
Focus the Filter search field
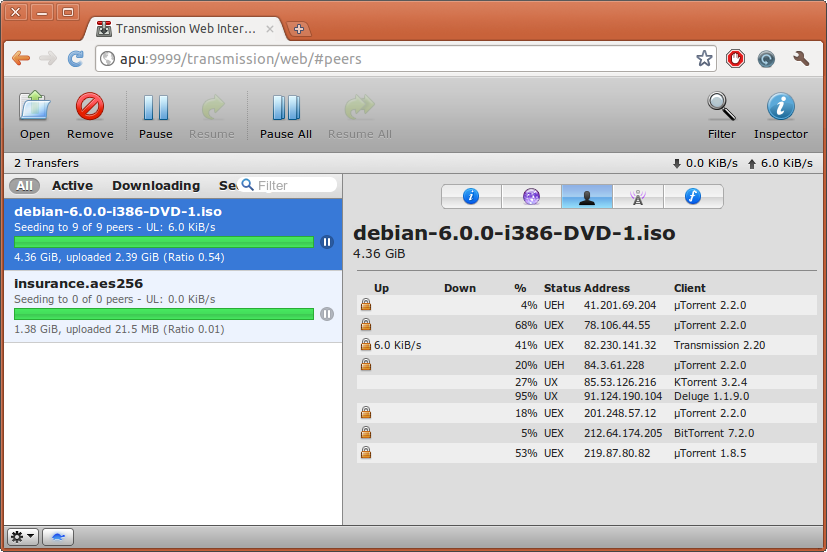click(x=288, y=185)
